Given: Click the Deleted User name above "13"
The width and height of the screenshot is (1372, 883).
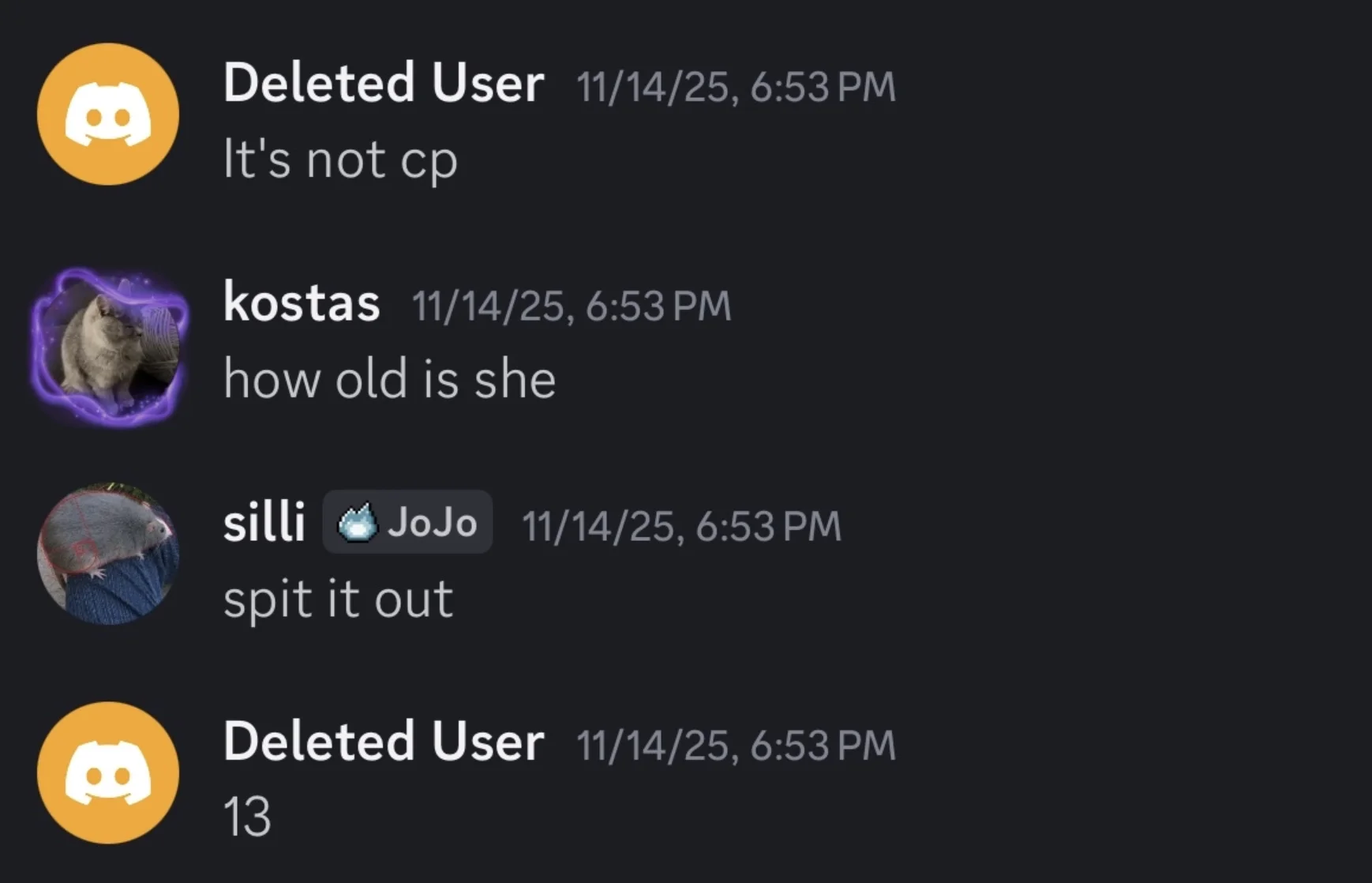Looking at the screenshot, I should point(384,742).
